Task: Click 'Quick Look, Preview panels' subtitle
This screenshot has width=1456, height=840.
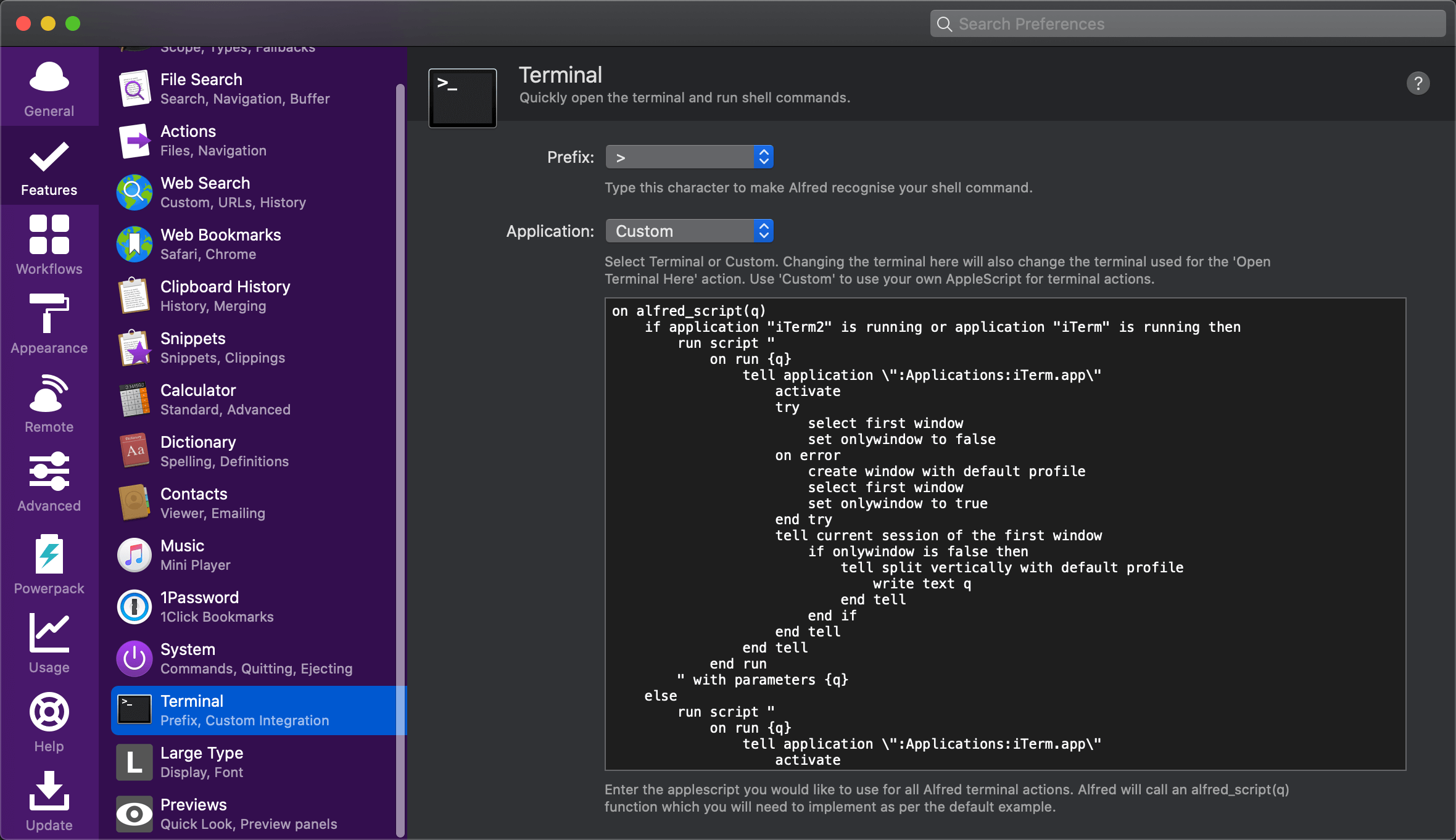Action: [x=249, y=824]
